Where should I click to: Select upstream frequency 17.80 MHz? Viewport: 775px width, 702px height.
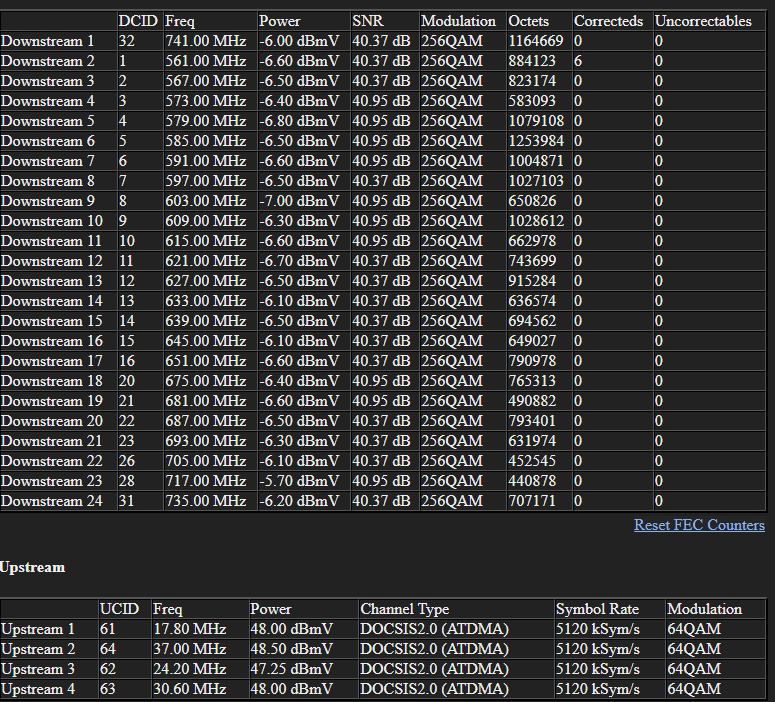point(189,629)
